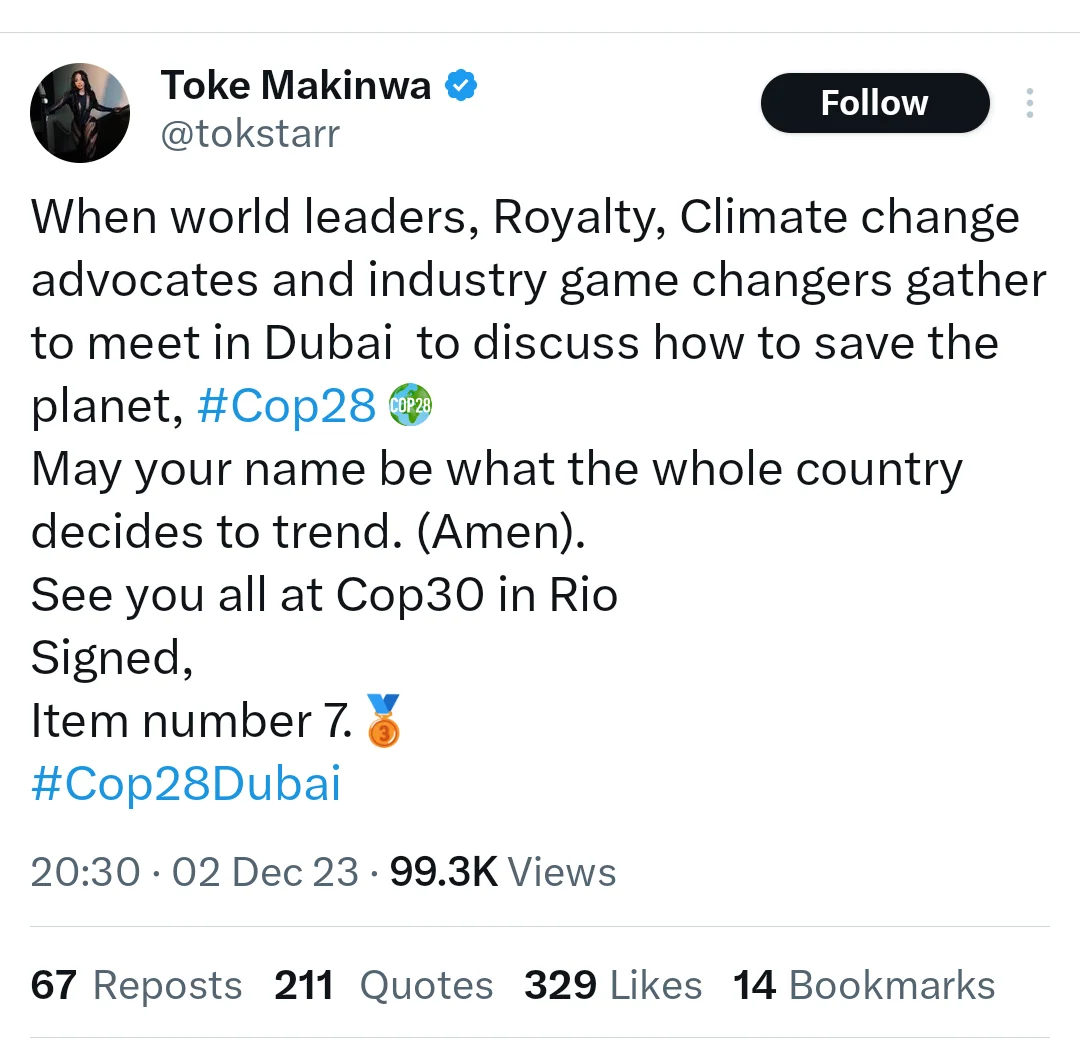
Task: Click the bronze medal emoji
Action: coord(384,720)
